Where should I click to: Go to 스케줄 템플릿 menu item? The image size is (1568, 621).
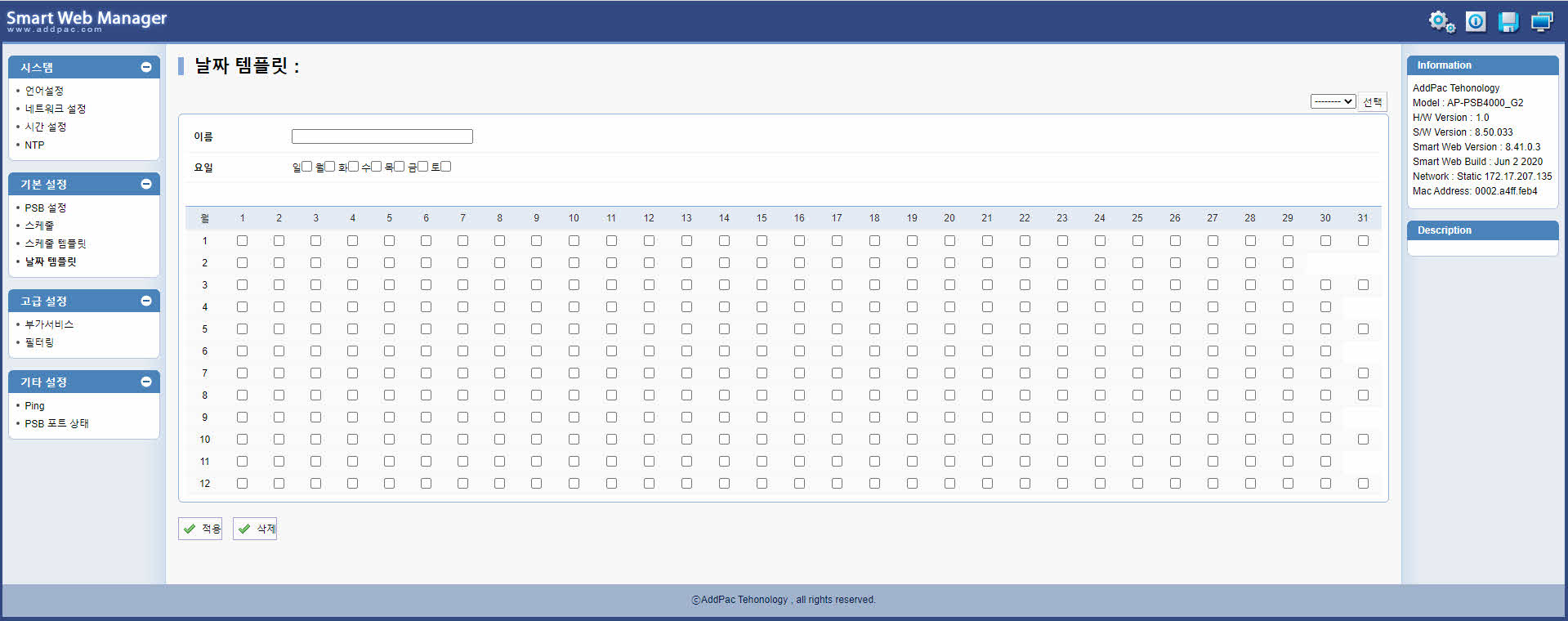[55, 243]
